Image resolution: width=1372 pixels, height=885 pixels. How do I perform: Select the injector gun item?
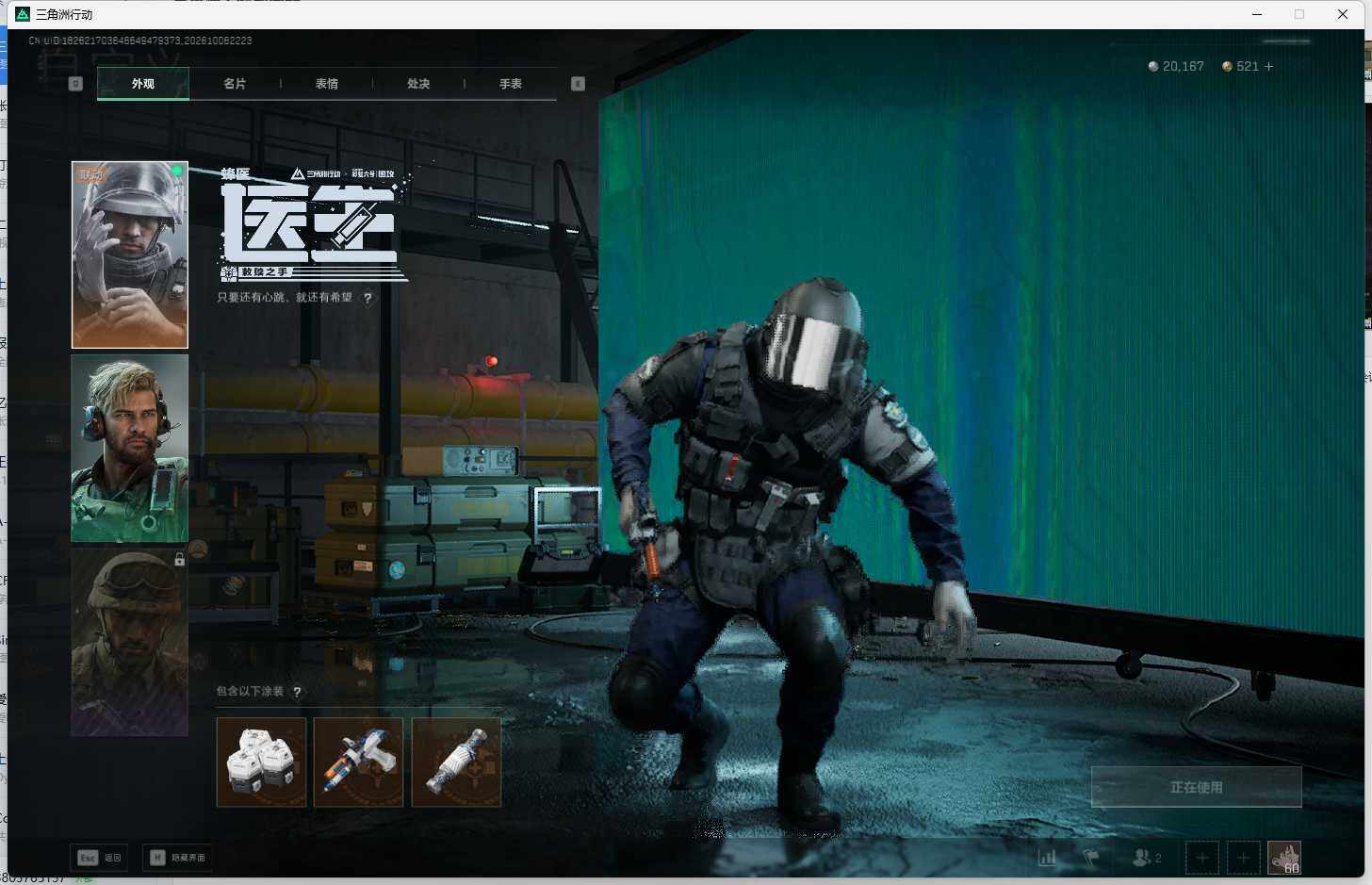coord(358,762)
